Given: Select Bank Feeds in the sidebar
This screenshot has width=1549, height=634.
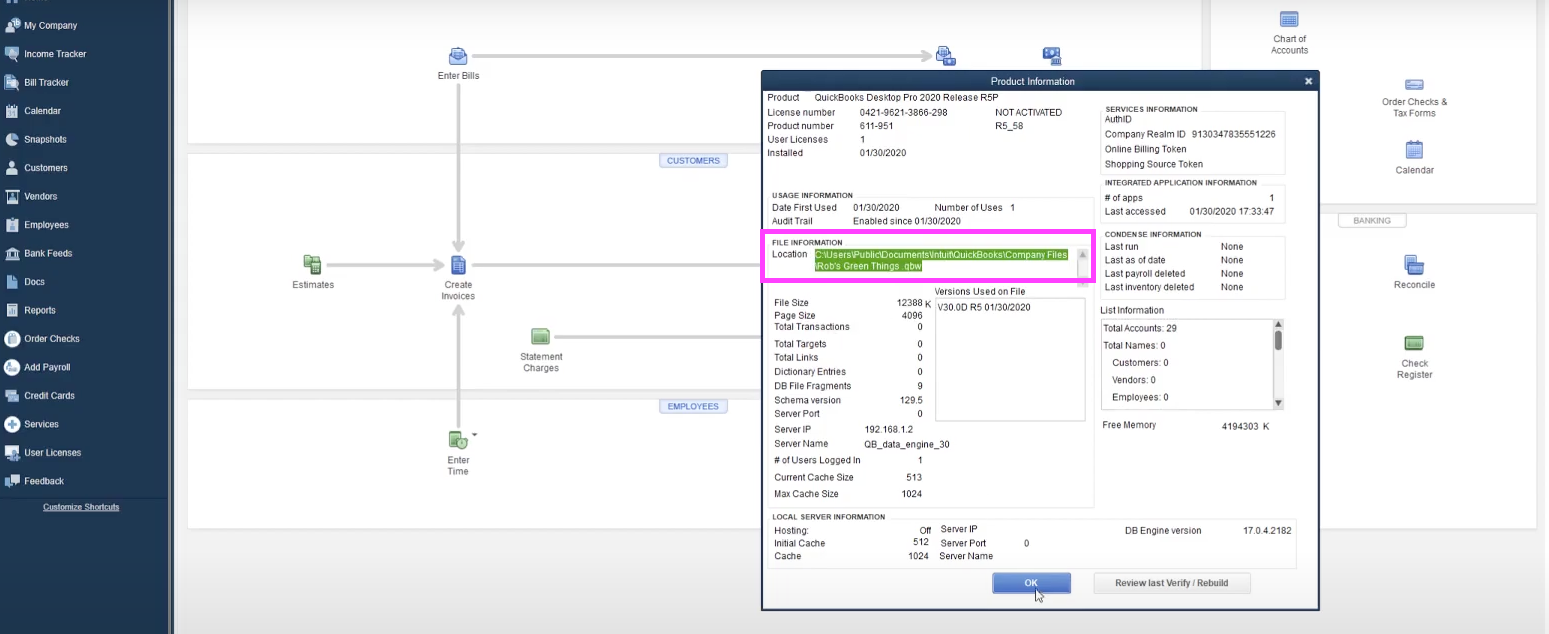Looking at the screenshot, I should point(48,253).
